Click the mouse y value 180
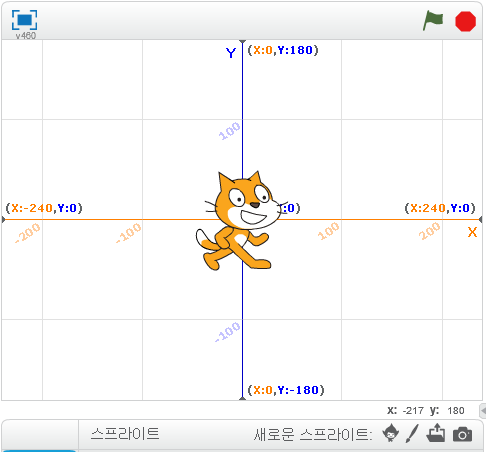The image size is (486, 452). tap(456, 411)
